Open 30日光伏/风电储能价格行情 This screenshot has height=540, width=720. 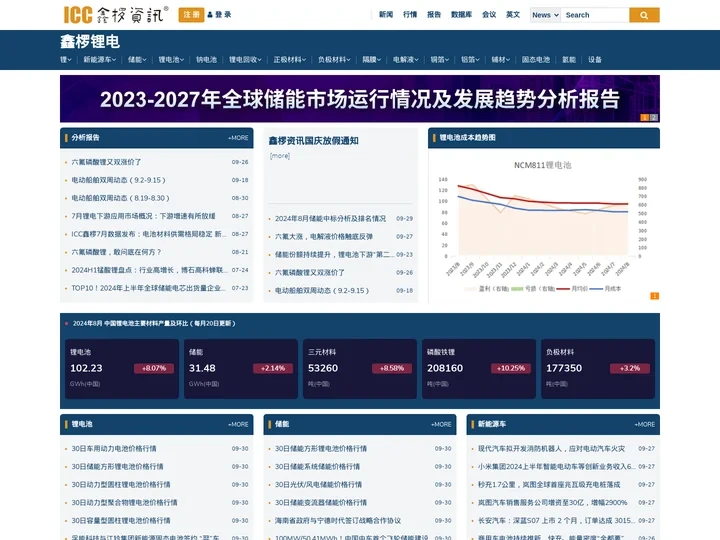(x=318, y=484)
